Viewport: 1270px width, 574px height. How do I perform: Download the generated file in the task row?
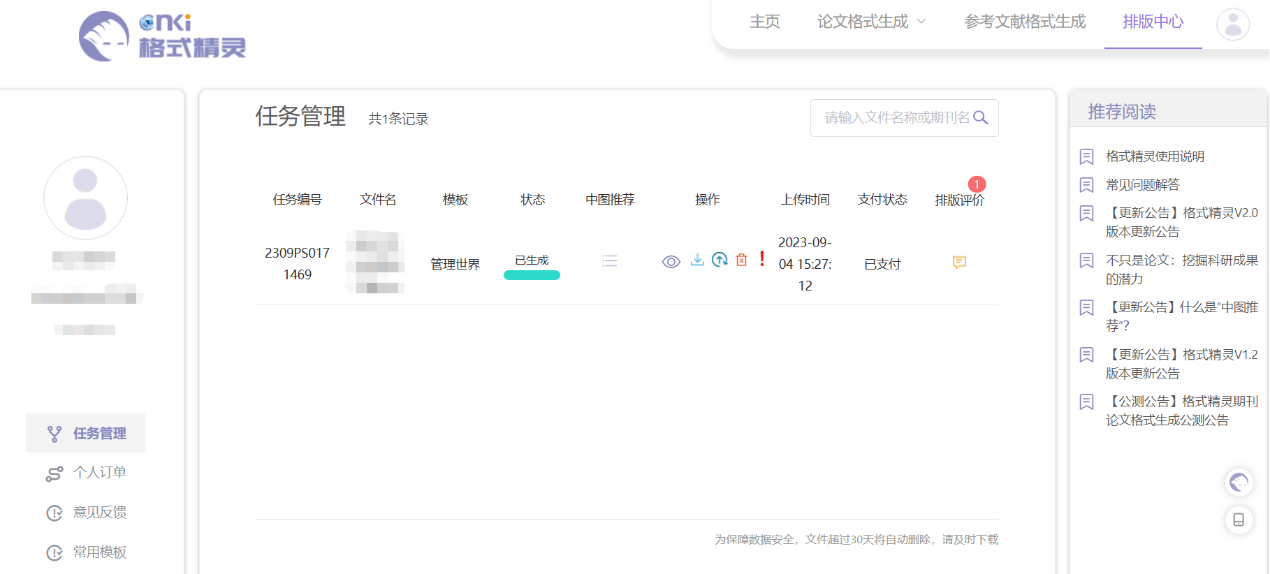click(697, 261)
